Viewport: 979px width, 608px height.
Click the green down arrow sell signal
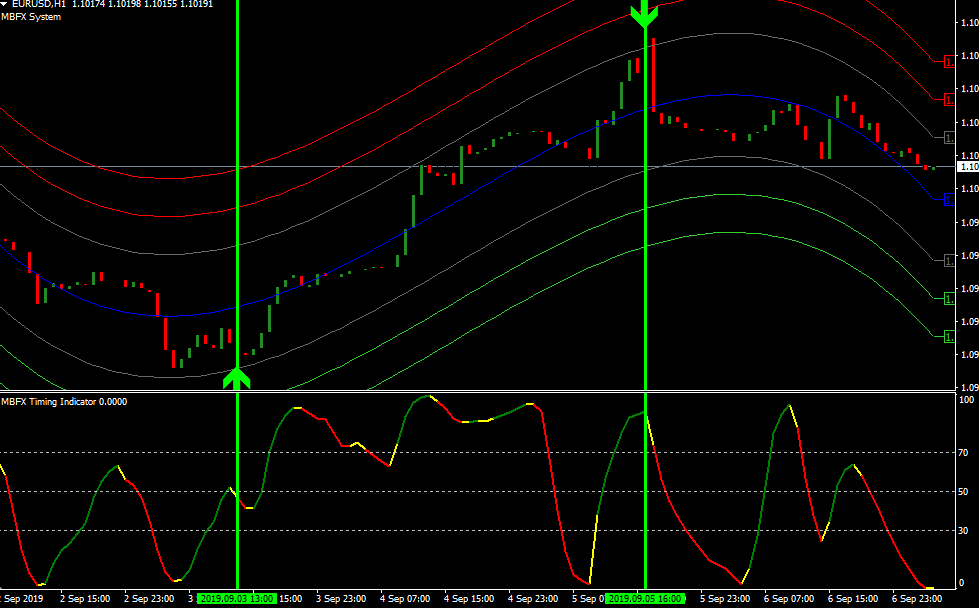pyautogui.click(x=644, y=15)
